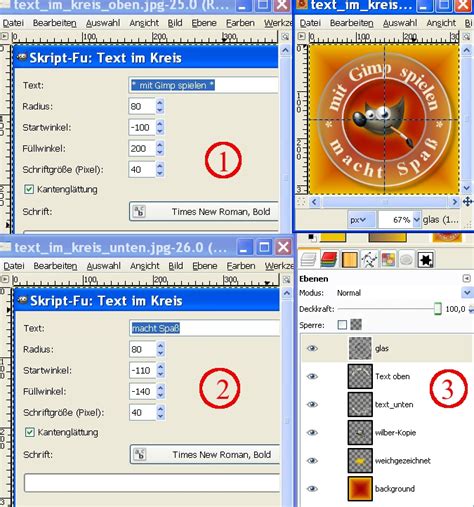The image size is (474, 507).
Task: Hide the background layer via eye icon
Action: (312, 489)
